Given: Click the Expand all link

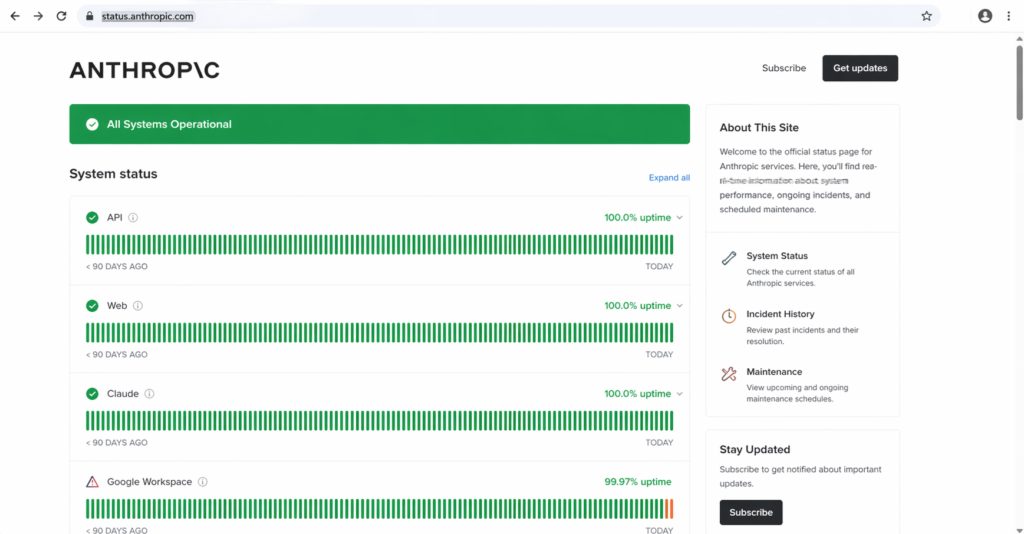Looking at the screenshot, I should [669, 178].
